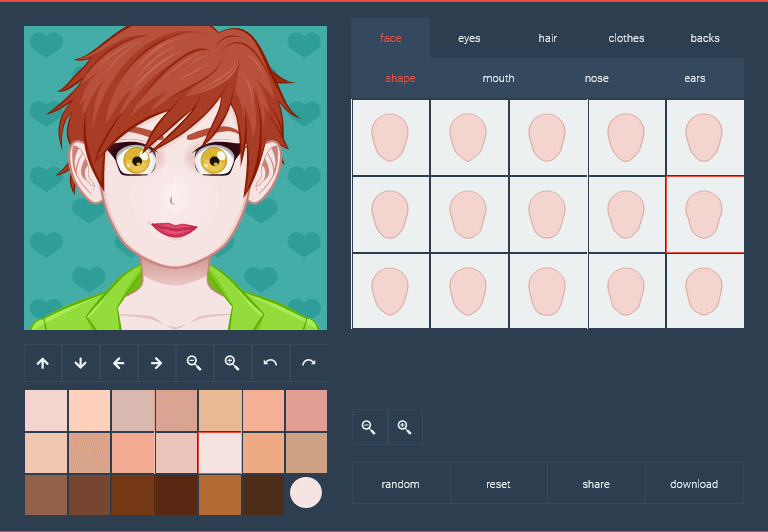
Task: Select the medium brown swatch starting the bottom row
Action: pyautogui.click(x=46, y=495)
